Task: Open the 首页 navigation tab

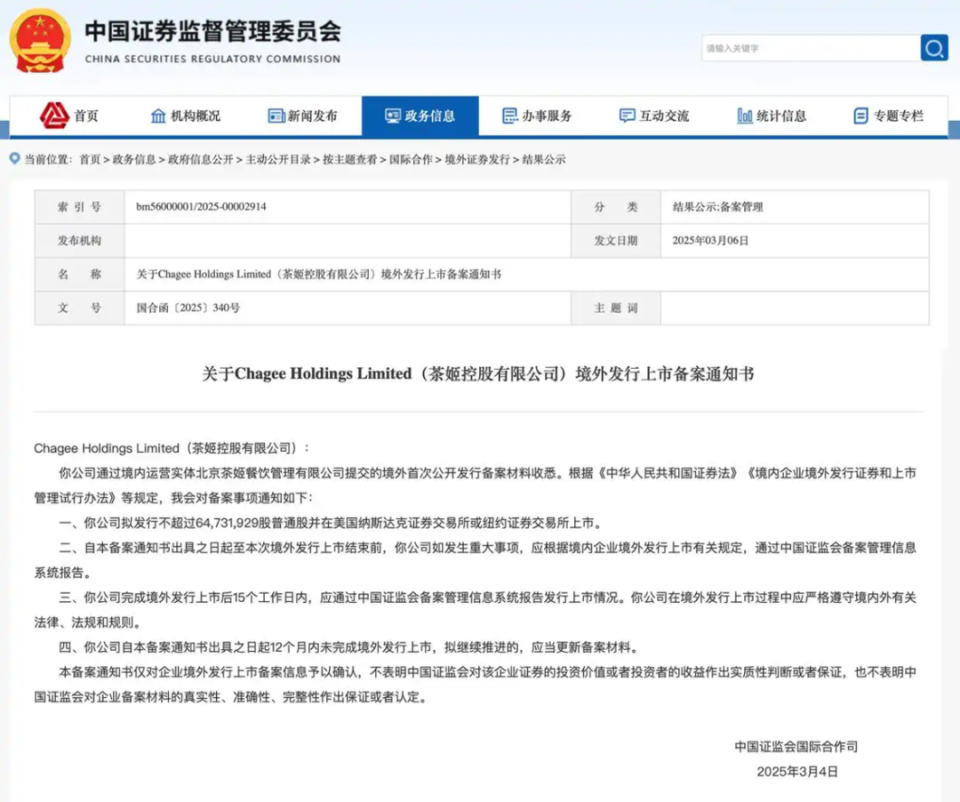Action: click(x=69, y=116)
